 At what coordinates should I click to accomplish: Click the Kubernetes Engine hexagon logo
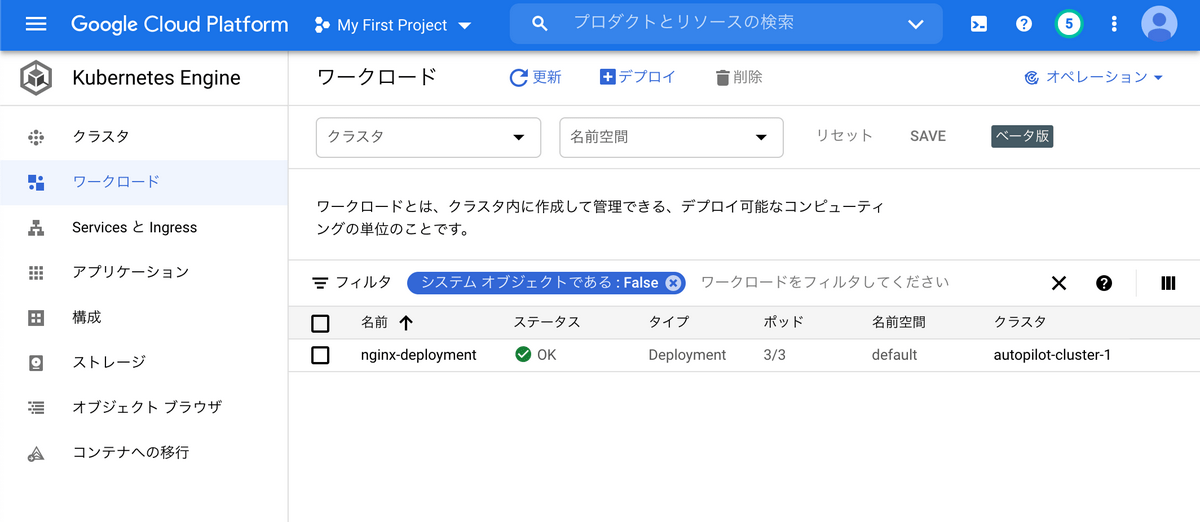[x=36, y=78]
